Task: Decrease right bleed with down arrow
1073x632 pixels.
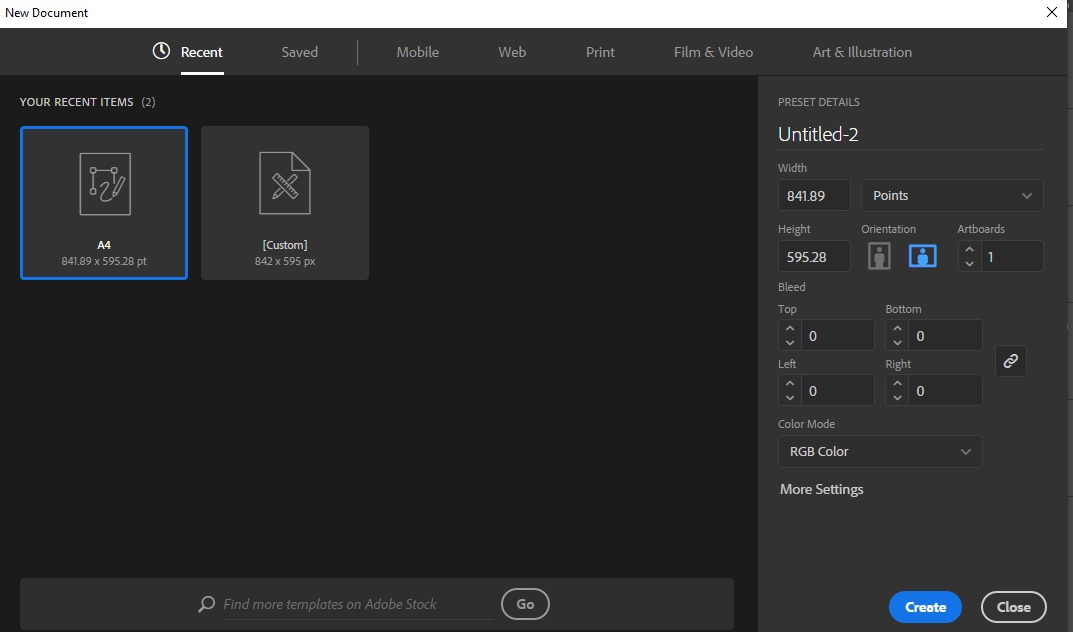Action: [x=897, y=398]
